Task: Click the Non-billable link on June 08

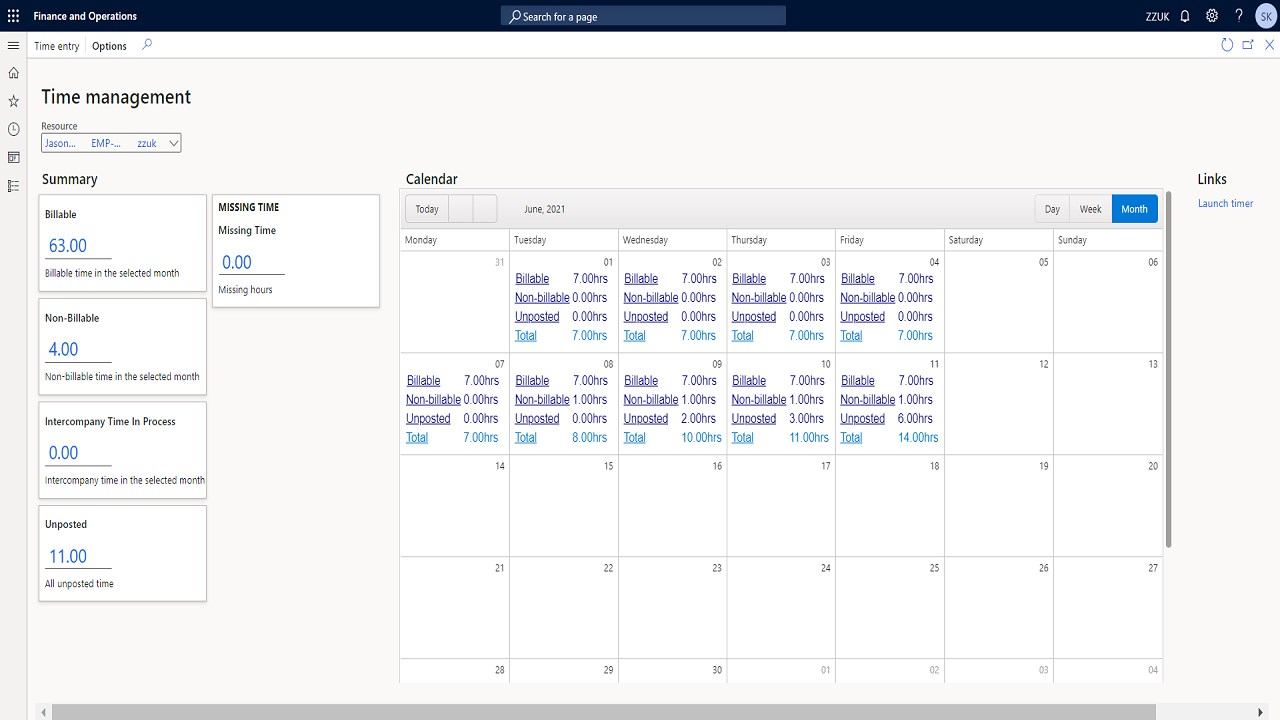Action: click(542, 400)
